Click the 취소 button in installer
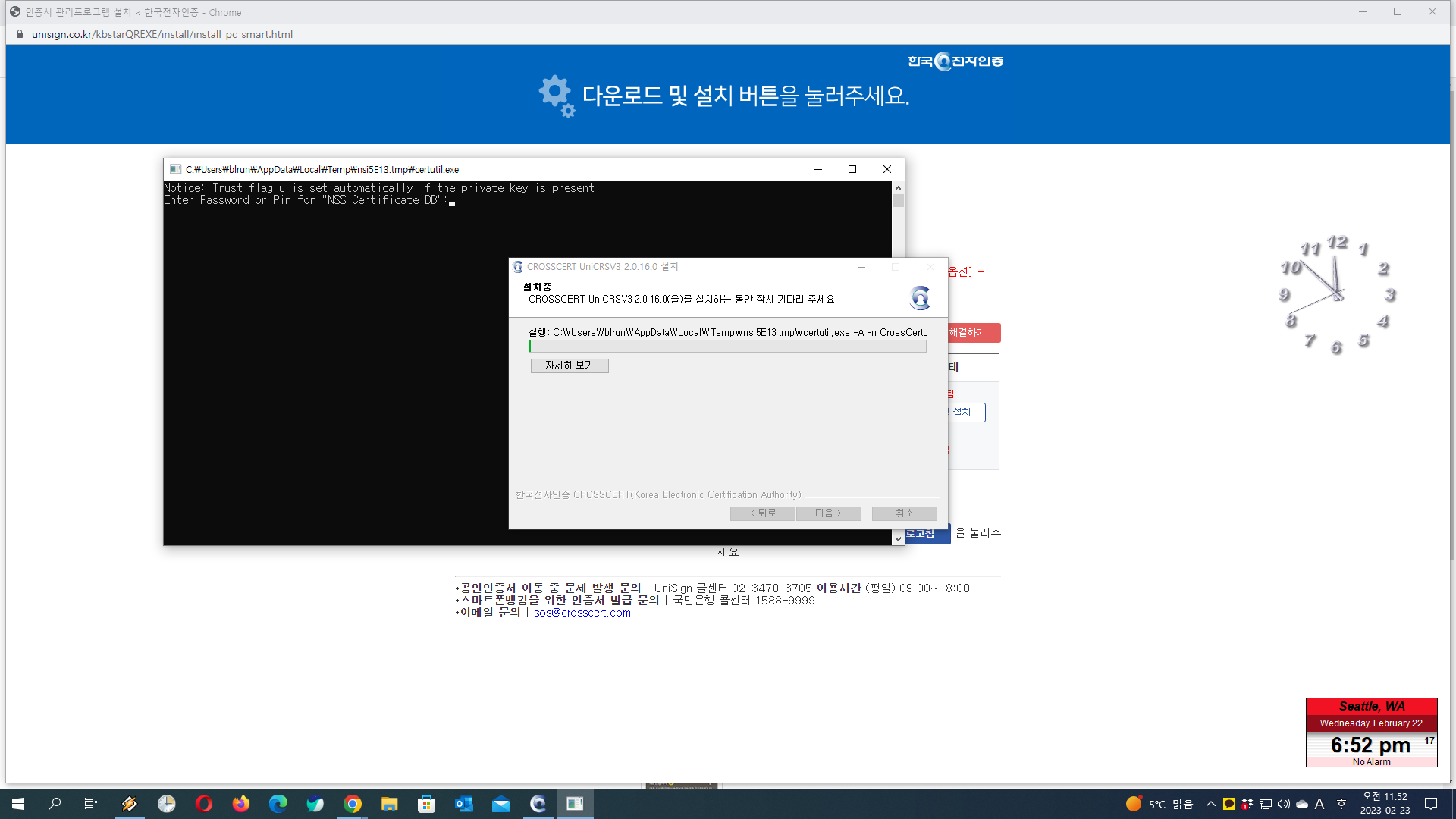This screenshot has height=819, width=1456. [x=905, y=513]
